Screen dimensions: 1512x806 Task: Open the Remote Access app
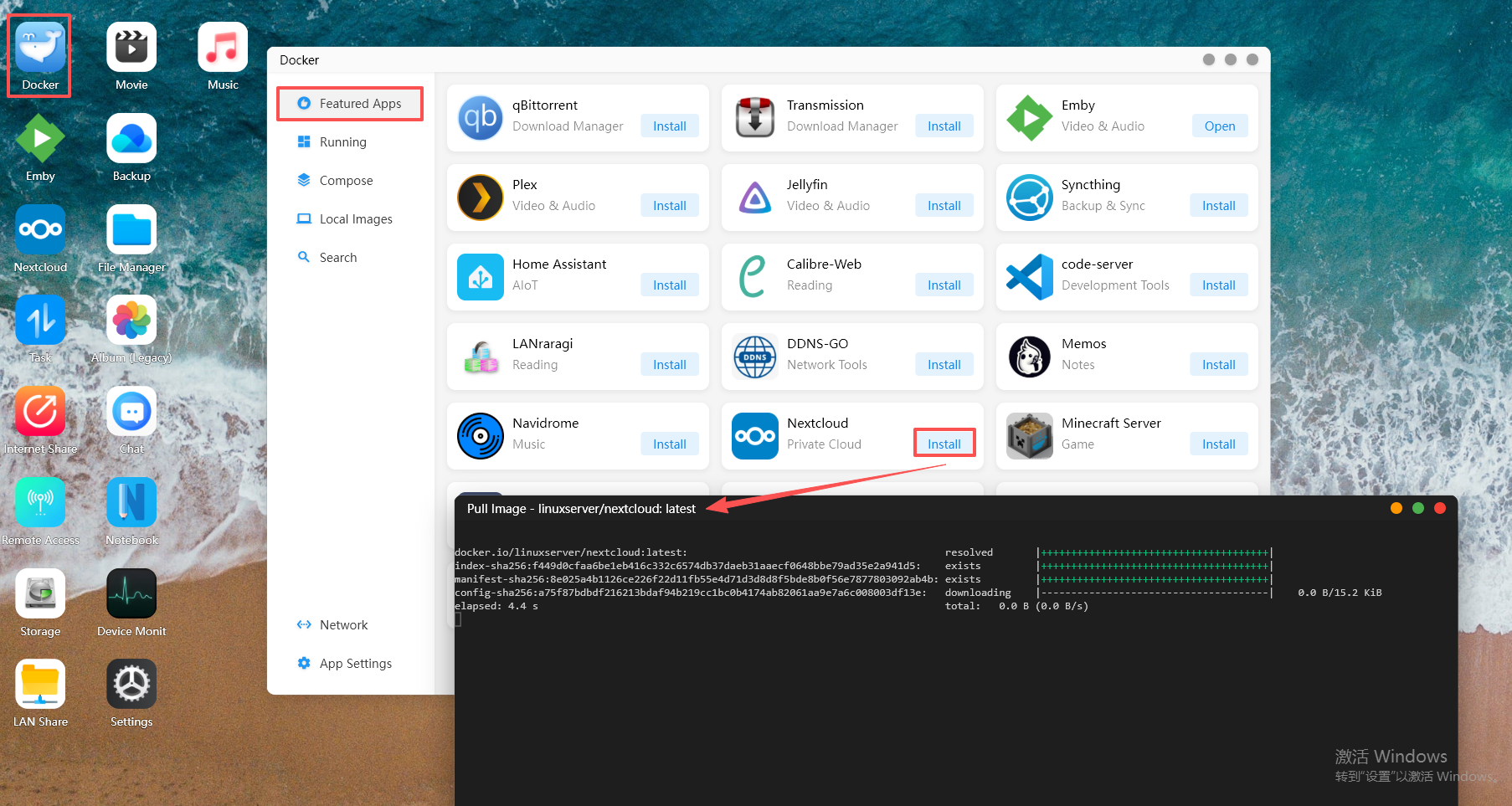40,502
